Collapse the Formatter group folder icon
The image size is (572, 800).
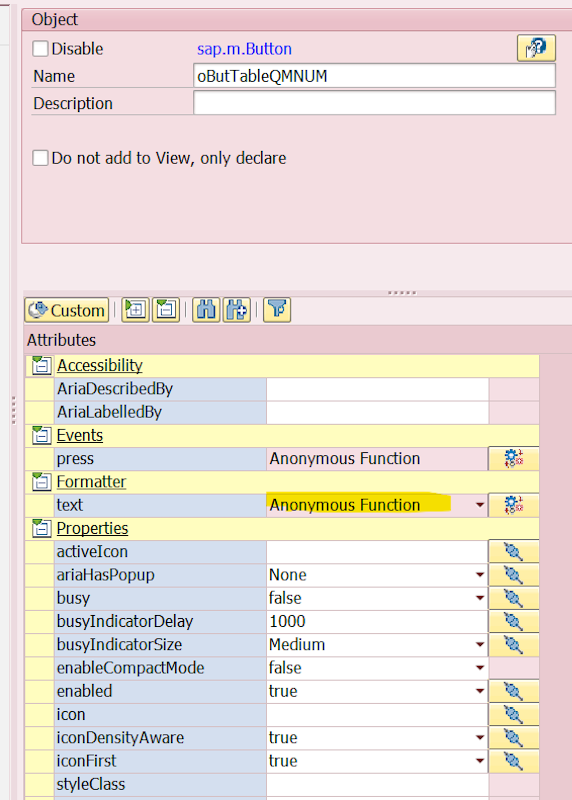pyautogui.click(x=41, y=482)
